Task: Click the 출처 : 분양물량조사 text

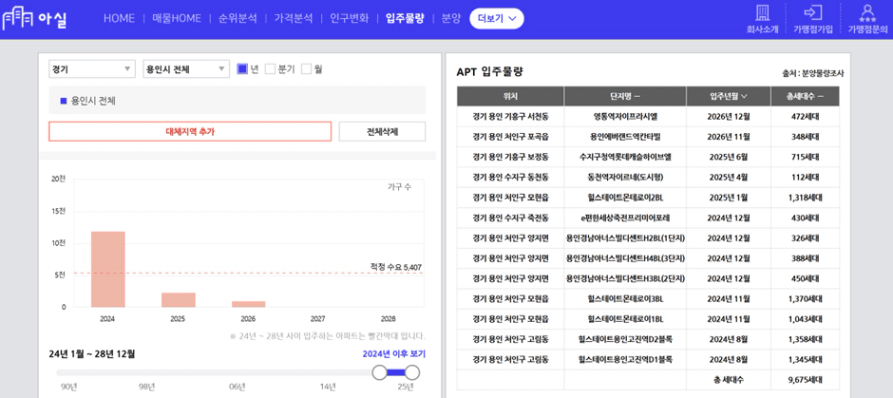Action: (813, 74)
